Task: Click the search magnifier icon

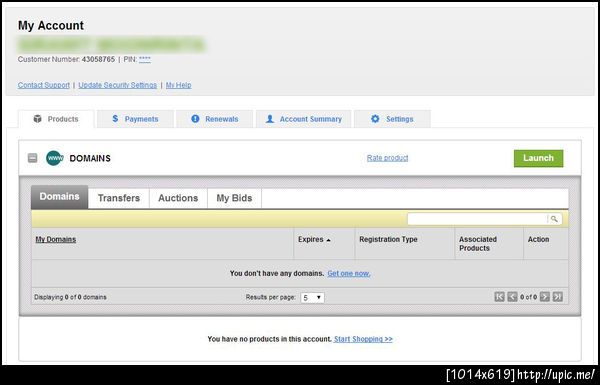Action: pos(554,219)
